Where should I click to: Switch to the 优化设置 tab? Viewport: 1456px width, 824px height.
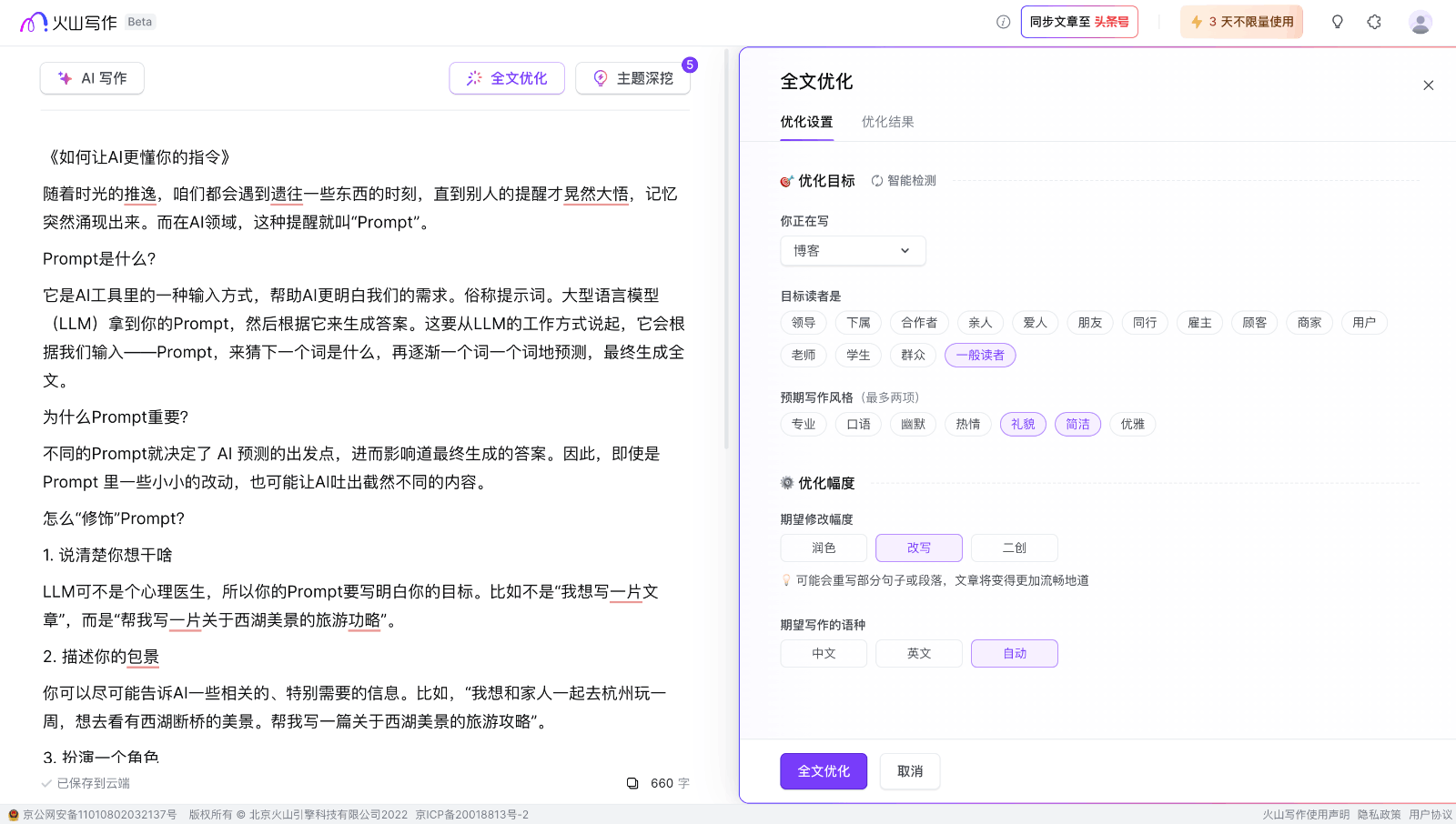click(806, 122)
